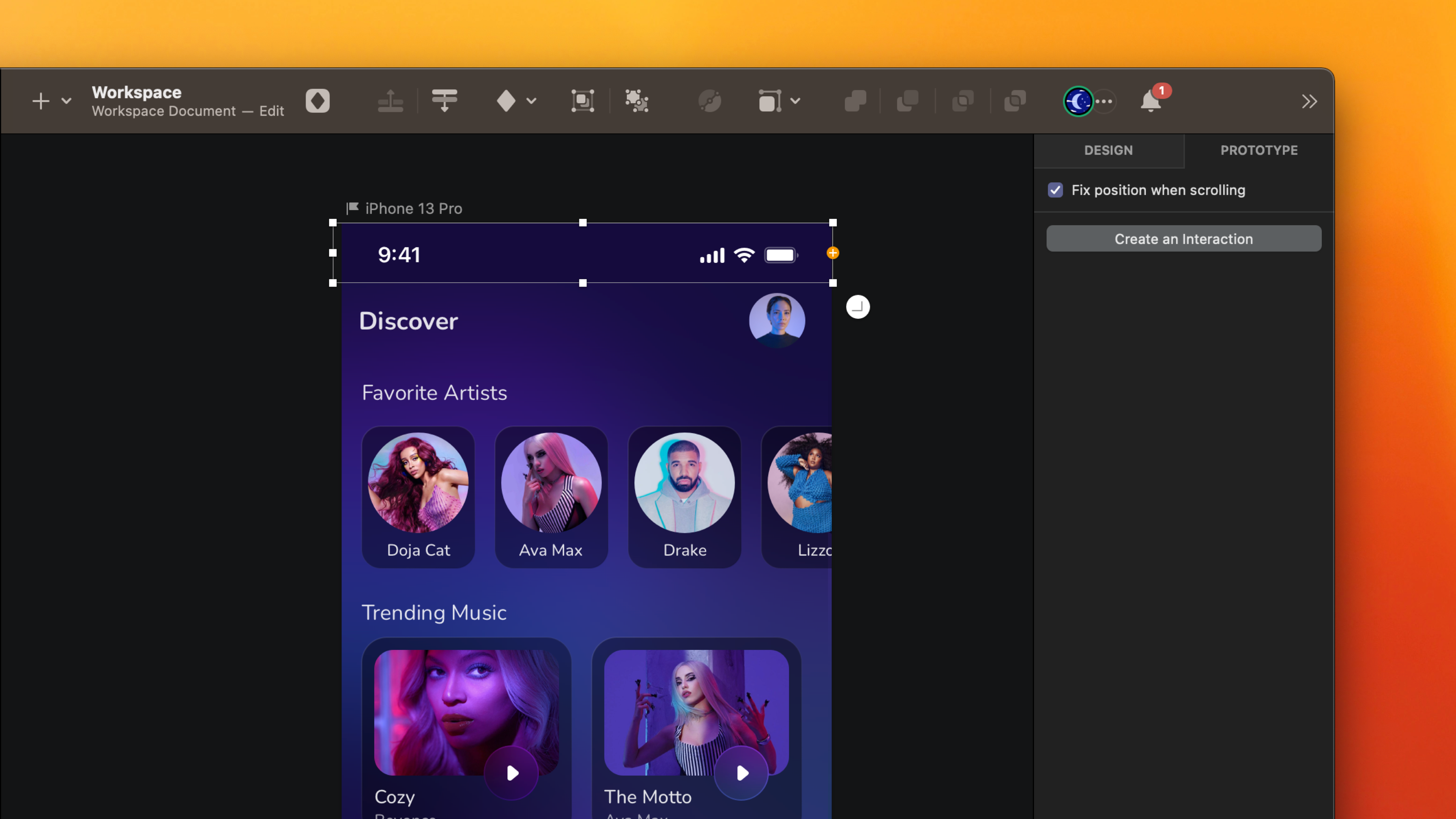The width and height of the screenshot is (1456, 819).
Task: Click the Move Backward toolbar icon
Action: [x=444, y=101]
